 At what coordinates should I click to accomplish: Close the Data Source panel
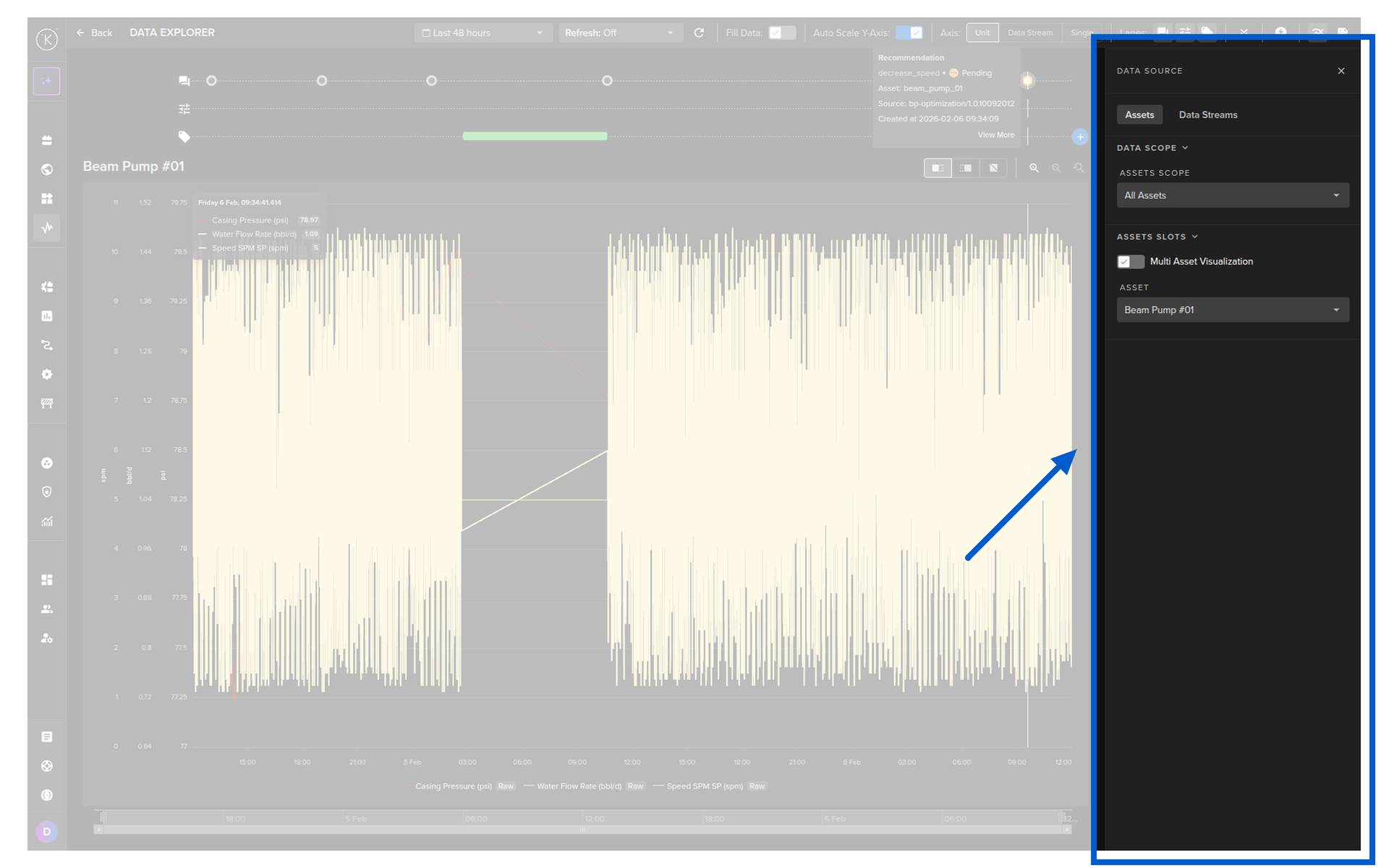(x=1341, y=71)
